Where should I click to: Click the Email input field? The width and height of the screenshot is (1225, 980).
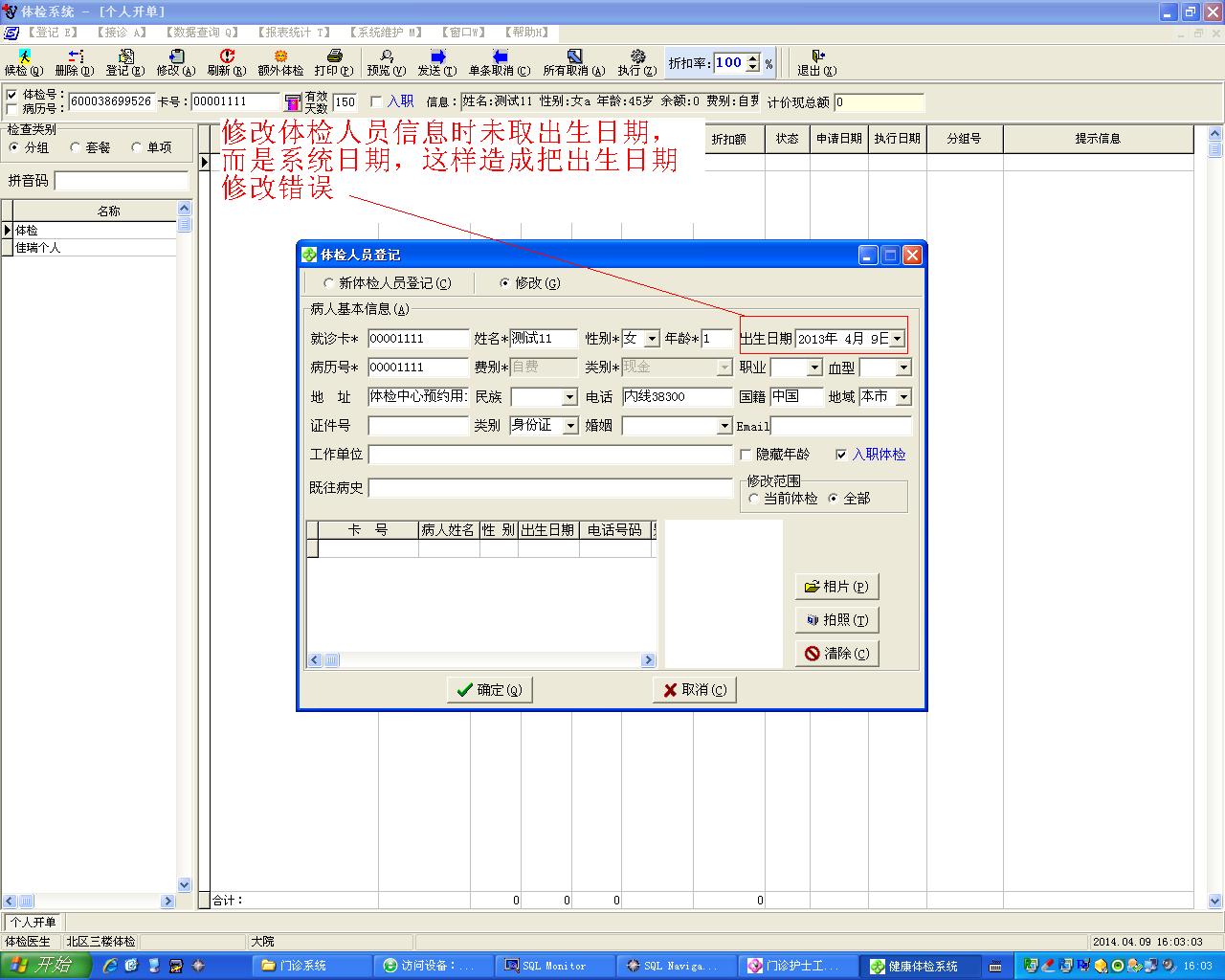click(841, 426)
